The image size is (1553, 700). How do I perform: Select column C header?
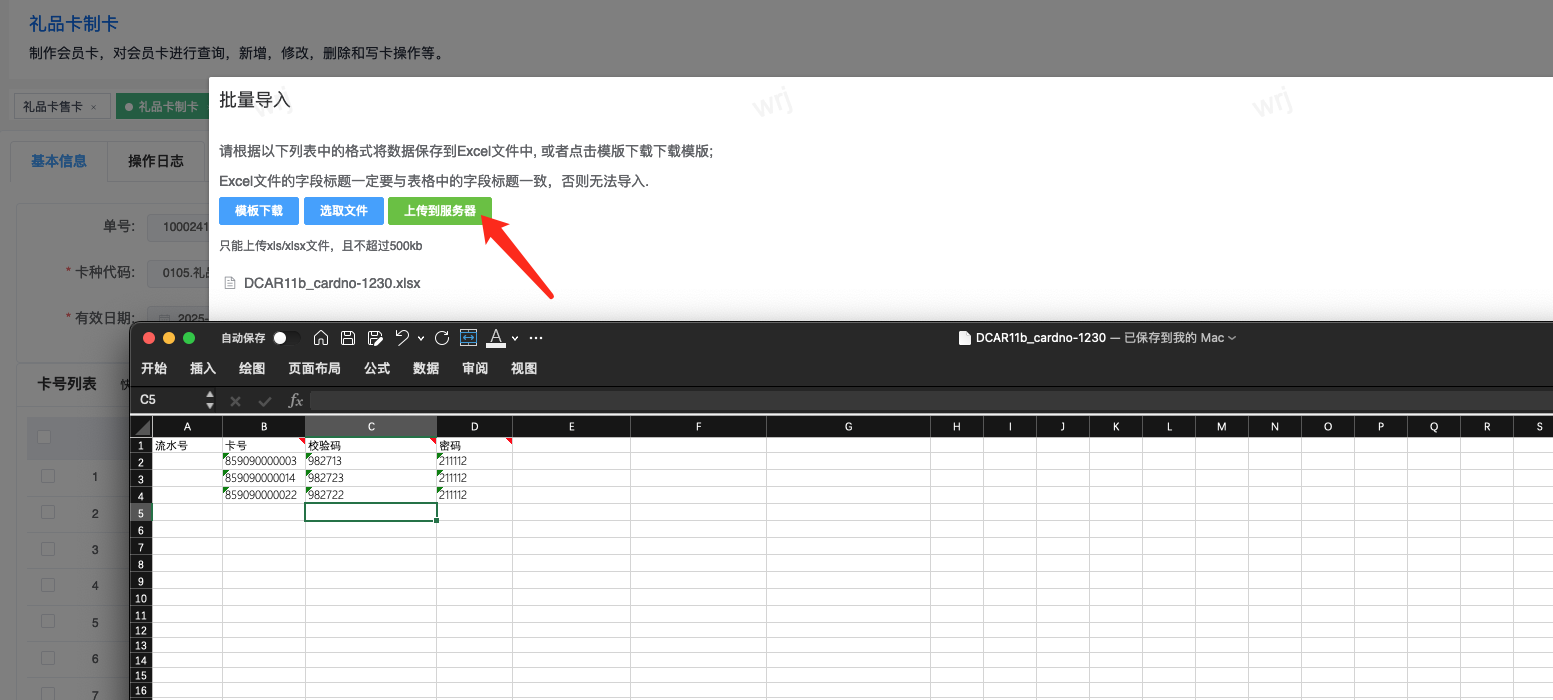click(371, 427)
